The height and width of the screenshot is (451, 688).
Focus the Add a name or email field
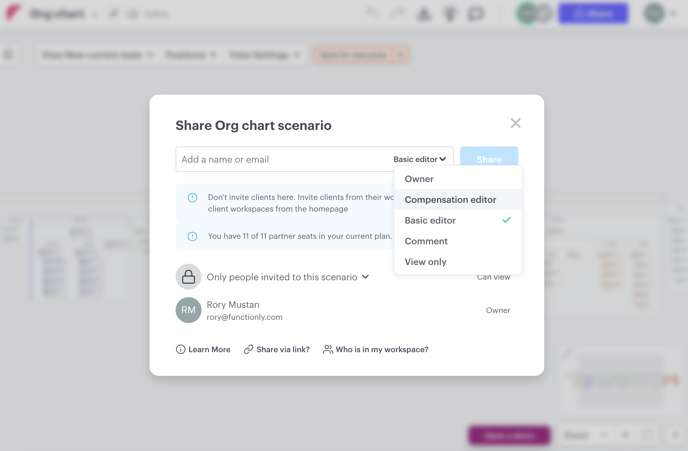283,159
